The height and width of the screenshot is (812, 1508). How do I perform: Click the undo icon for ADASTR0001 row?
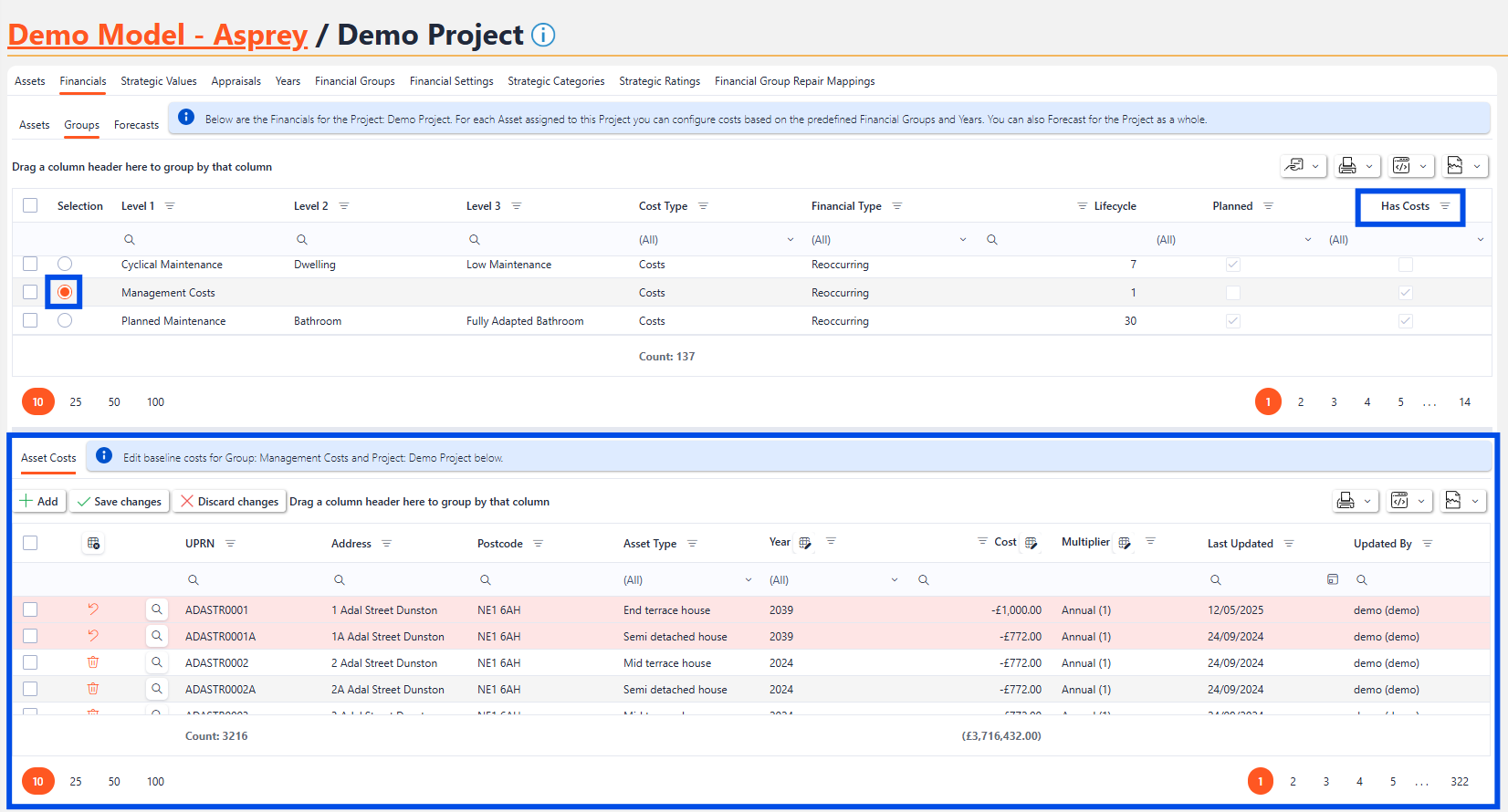[93, 609]
